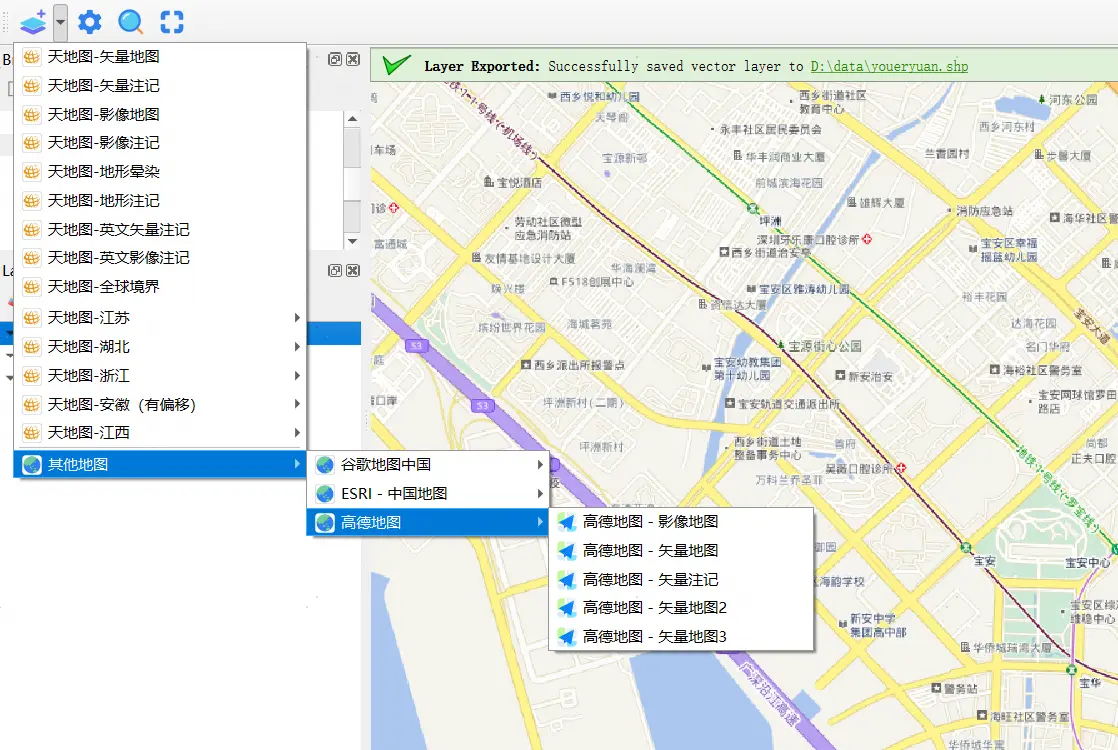Select 天地图-影像注记 menu entry
The height and width of the screenshot is (750, 1118).
point(160,143)
